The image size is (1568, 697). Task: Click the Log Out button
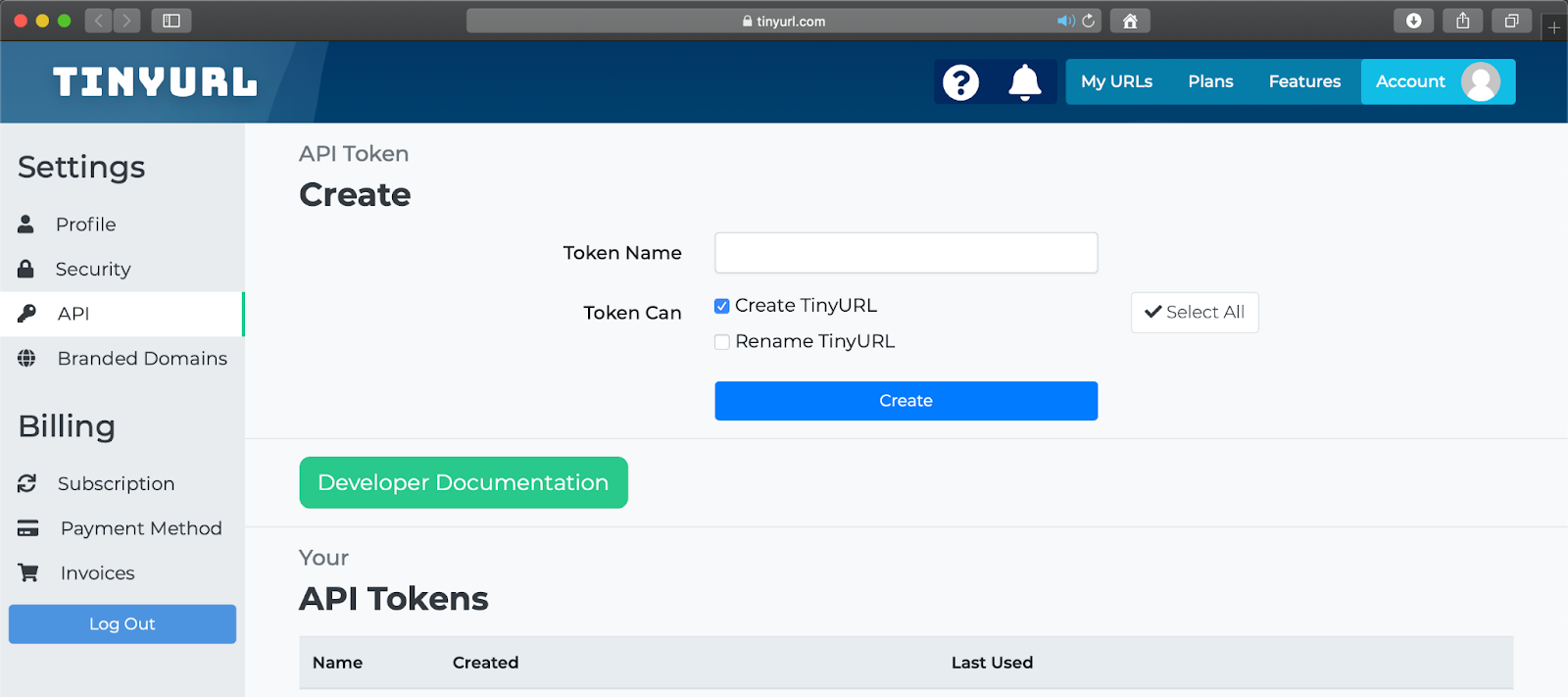(122, 624)
